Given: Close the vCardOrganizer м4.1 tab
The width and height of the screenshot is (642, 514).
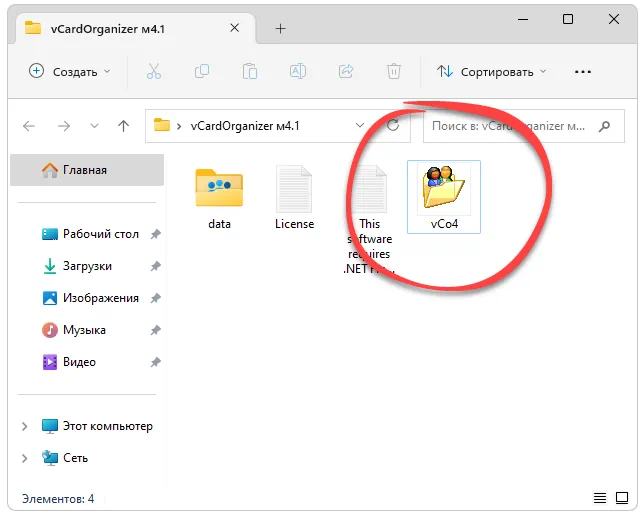Looking at the screenshot, I should coord(235,28).
